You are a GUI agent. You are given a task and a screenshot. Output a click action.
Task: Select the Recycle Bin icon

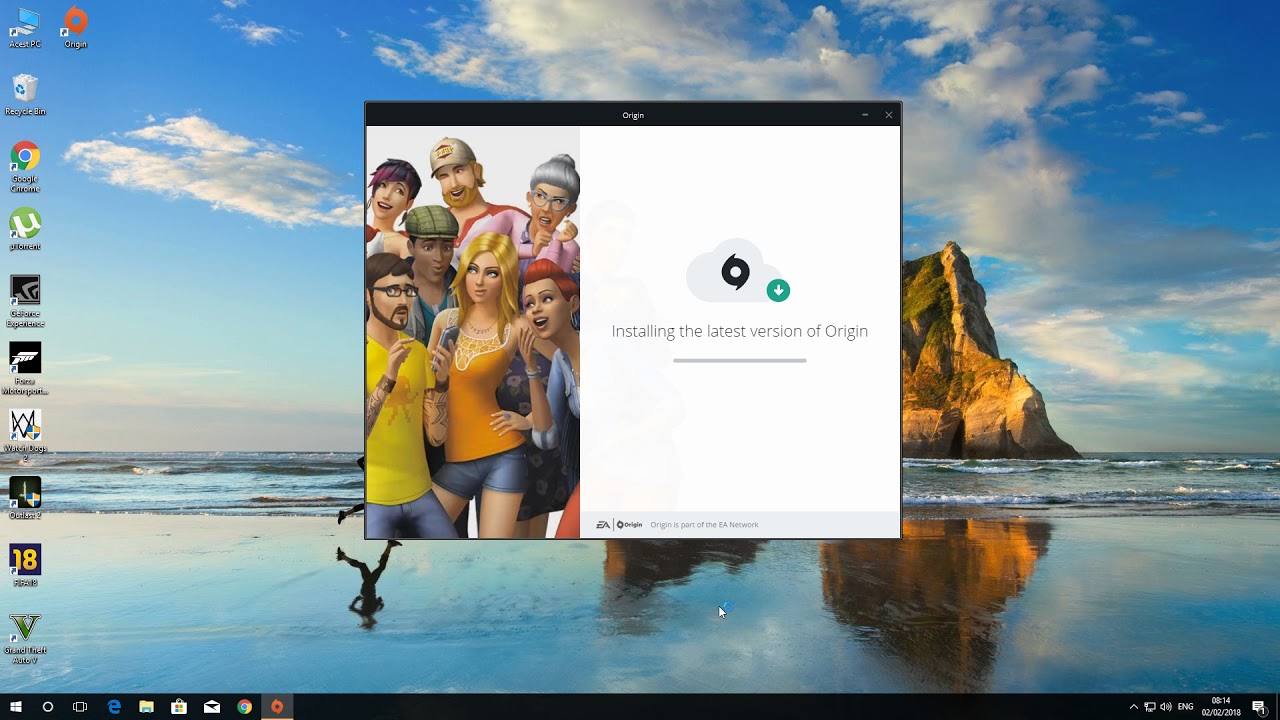point(25,95)
